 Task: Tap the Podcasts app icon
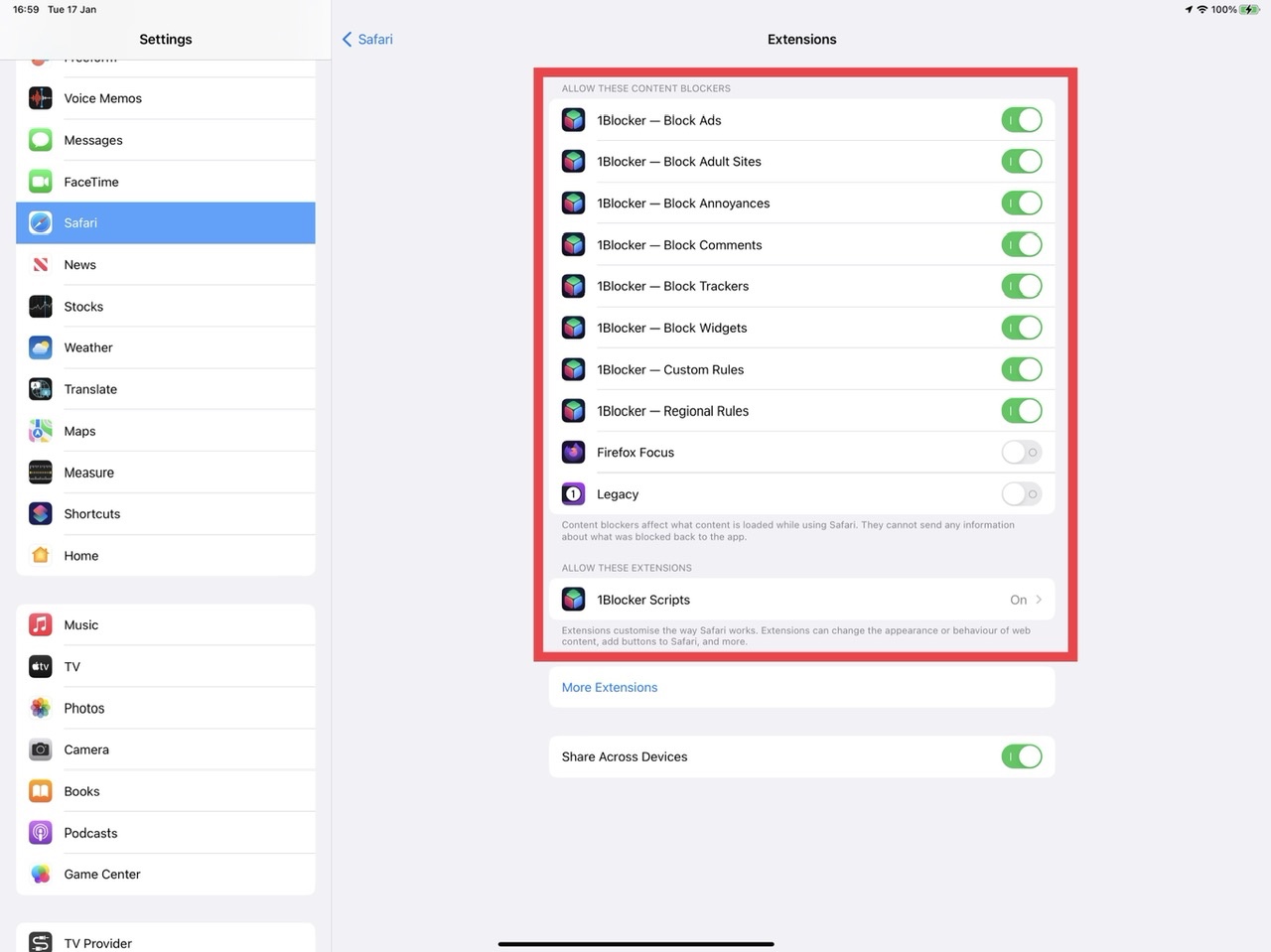(x=41, y=833)
